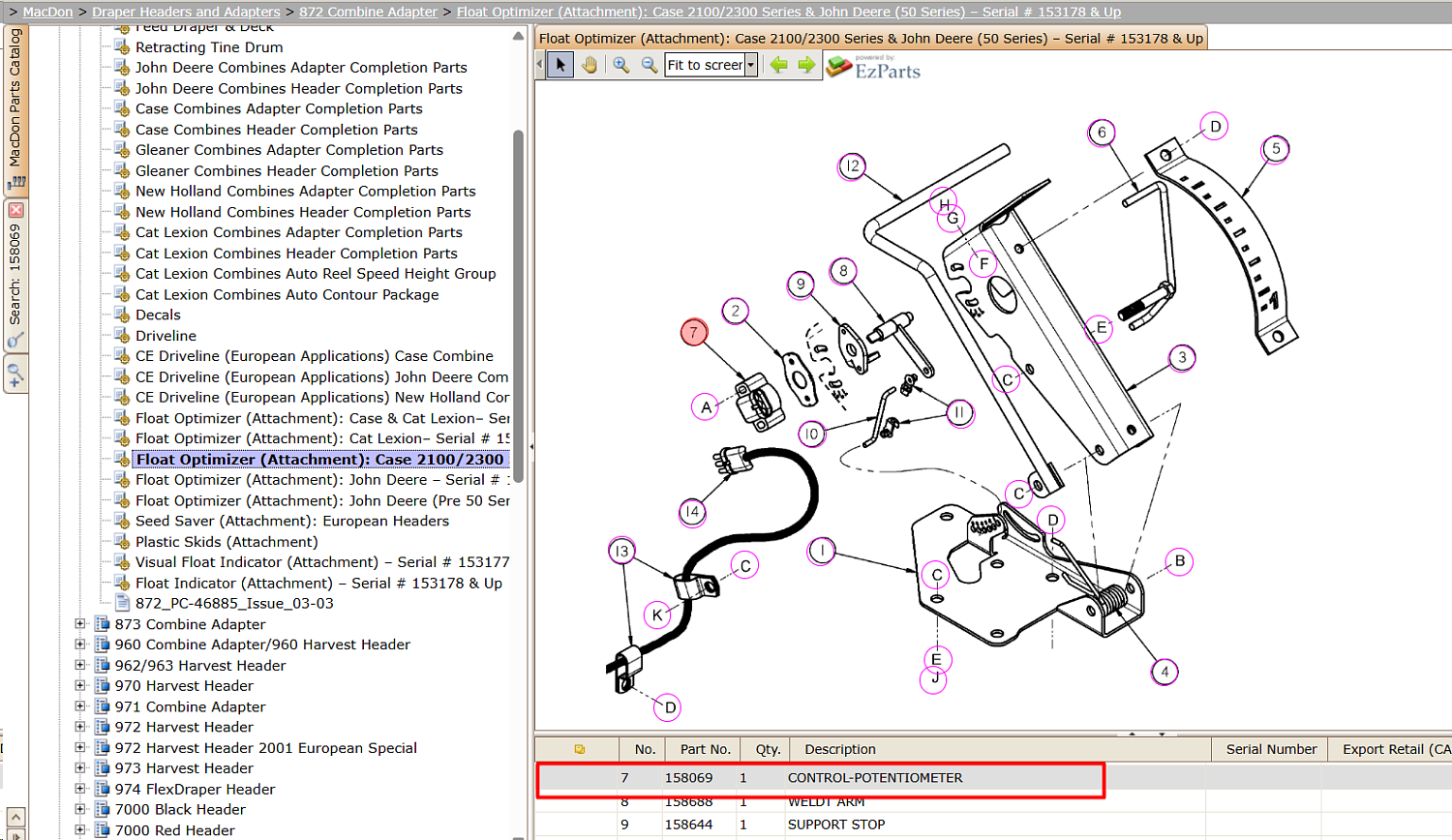Expand the 960 Combine Adapter/960 Harvest Header node
The height and width of the screenshot is (840, 1452).
[80, 645]
